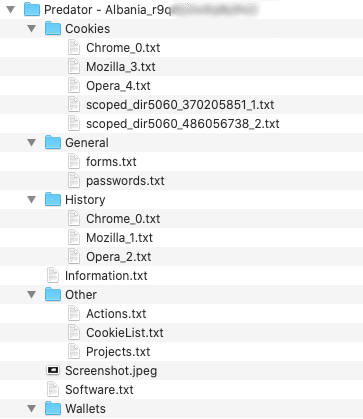This screenshot has width=363, height=419.
Task: Click the Projects.txt document icon
Action: [x=74, y=351]
